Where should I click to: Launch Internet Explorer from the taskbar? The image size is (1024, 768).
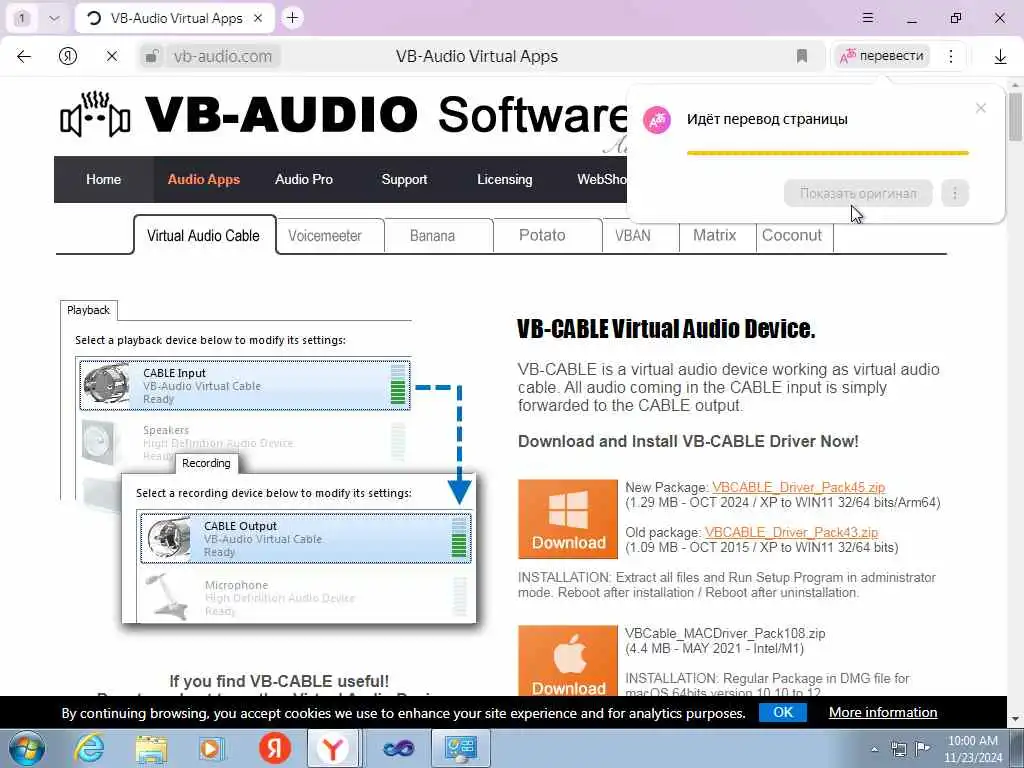(88, 748)
